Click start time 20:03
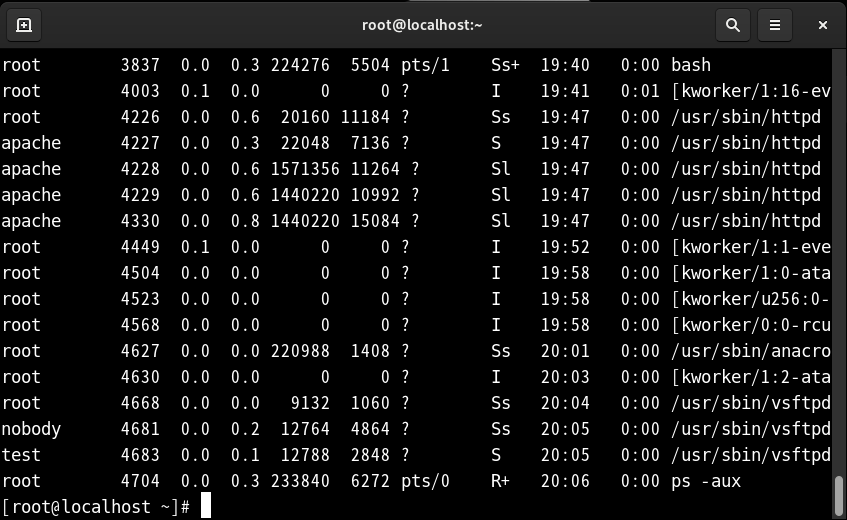This screenshot has width=847, height=520. click(x=565, y=377)
